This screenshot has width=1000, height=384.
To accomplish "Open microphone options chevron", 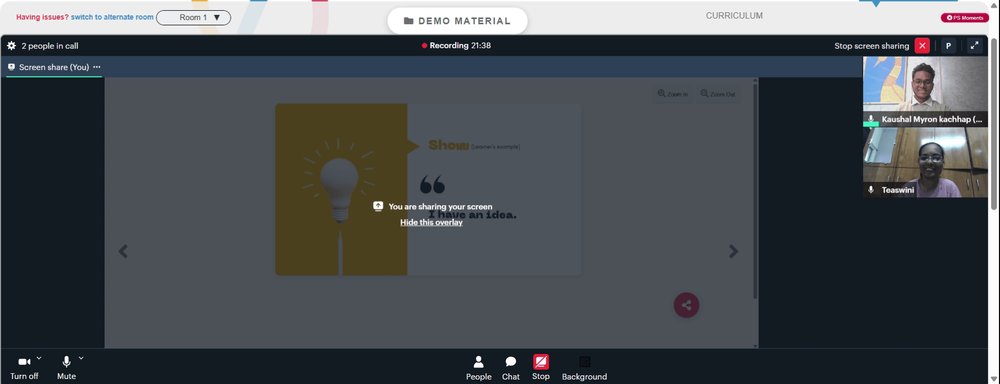I will pos(81,358).
